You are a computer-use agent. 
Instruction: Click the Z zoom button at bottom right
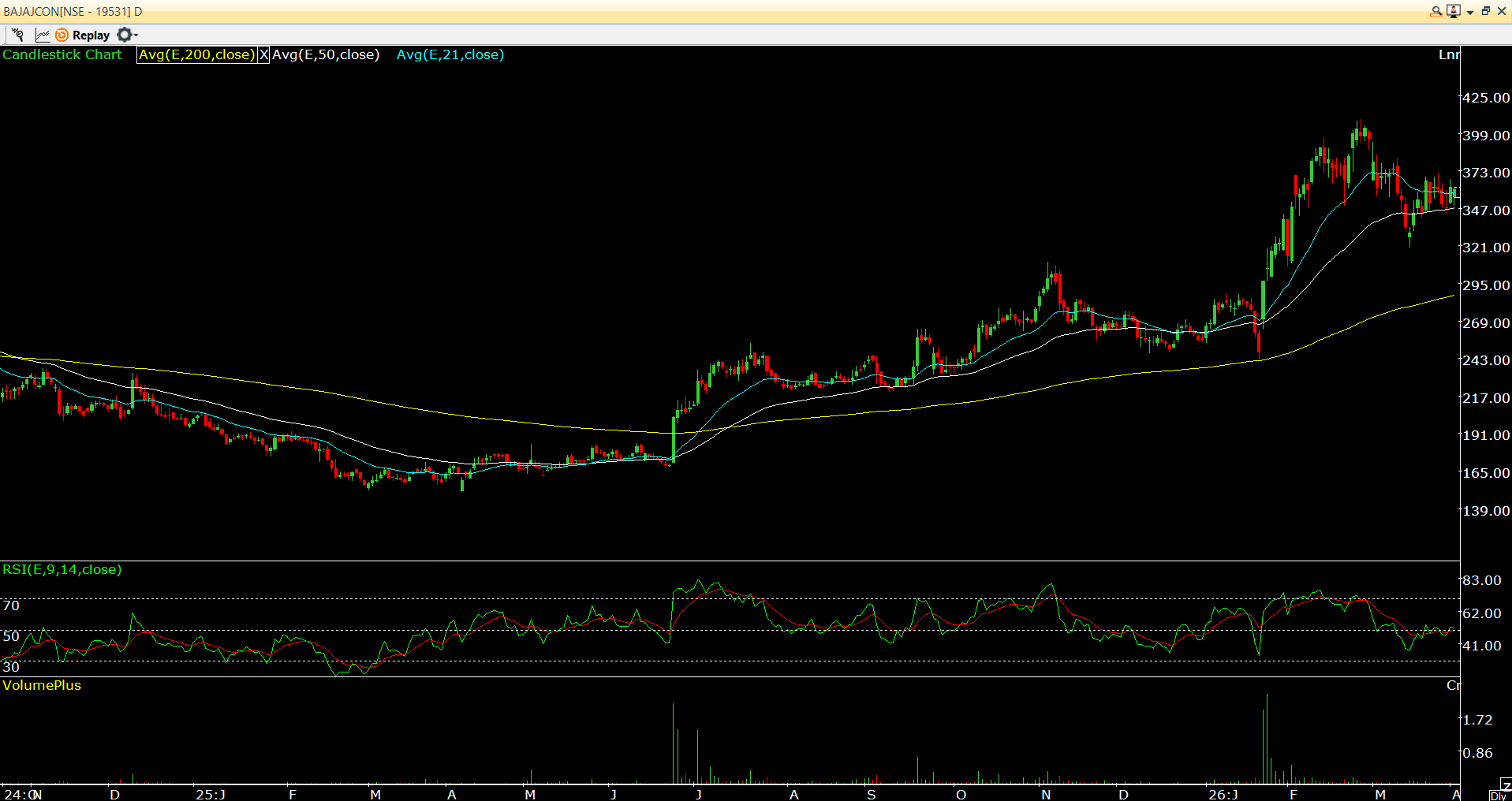tap(1506, 784)
